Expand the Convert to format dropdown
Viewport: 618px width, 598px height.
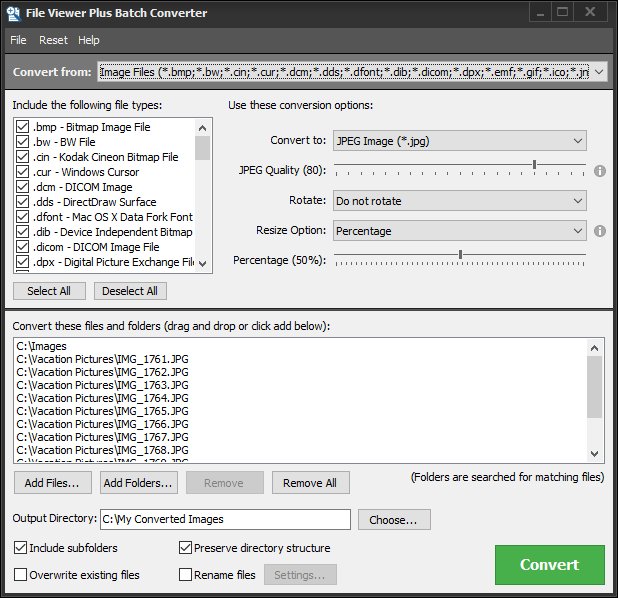pos(459,141)
